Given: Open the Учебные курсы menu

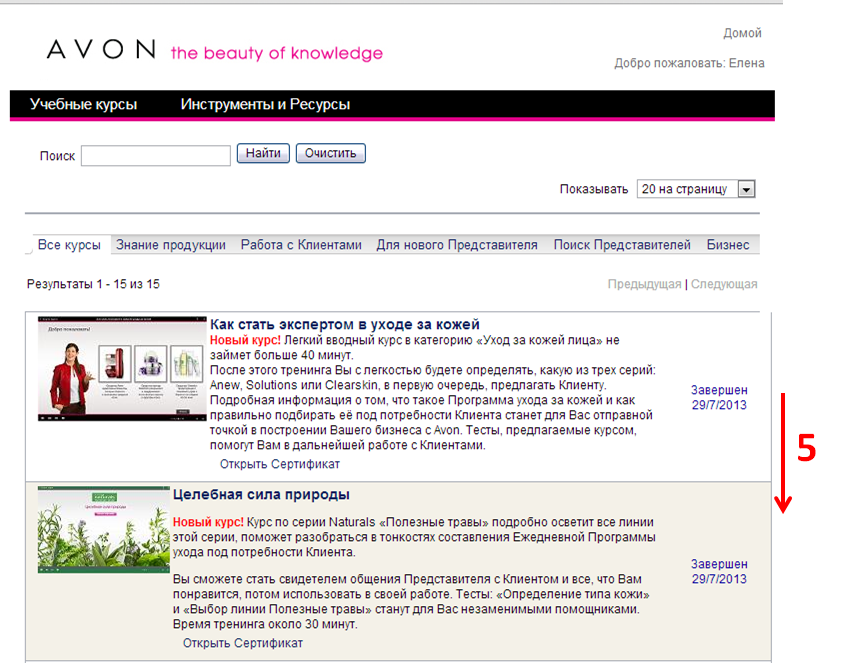Looking at the screenshot, I should [x=83, y=104].
